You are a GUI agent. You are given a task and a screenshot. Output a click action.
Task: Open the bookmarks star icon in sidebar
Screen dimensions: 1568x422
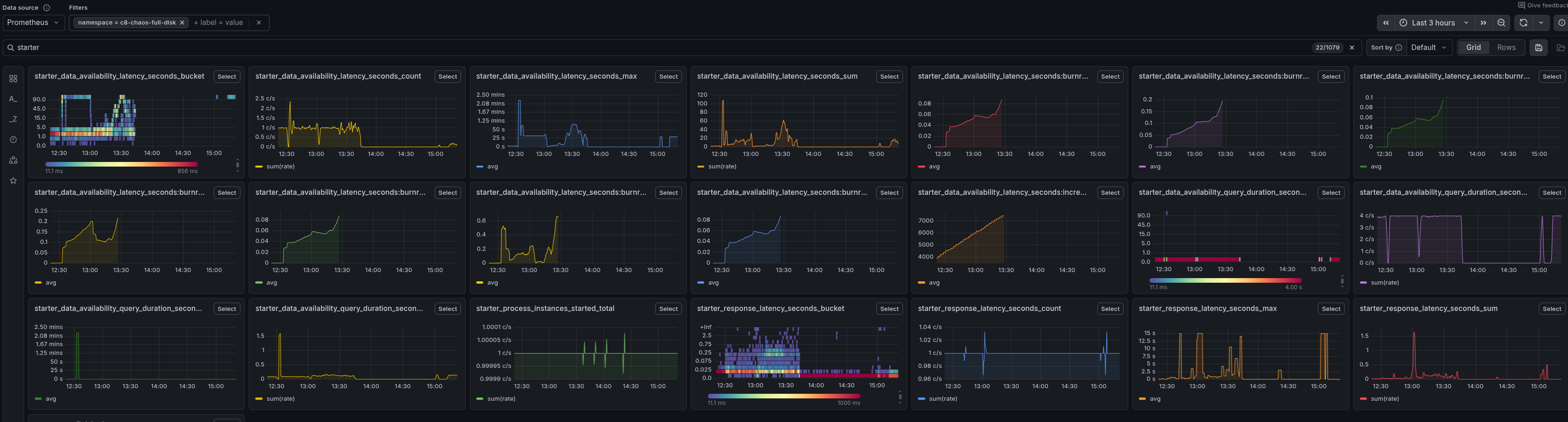pos(13,181)
